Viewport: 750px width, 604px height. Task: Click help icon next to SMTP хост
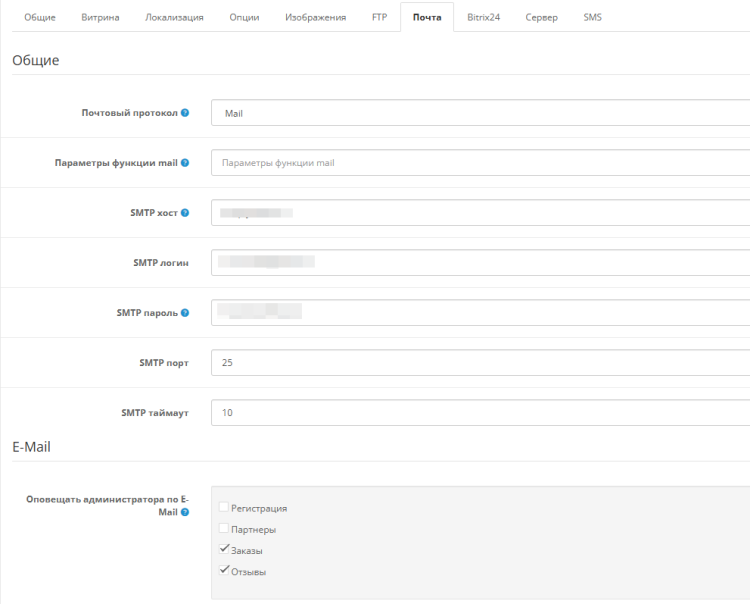coord(185,212)
